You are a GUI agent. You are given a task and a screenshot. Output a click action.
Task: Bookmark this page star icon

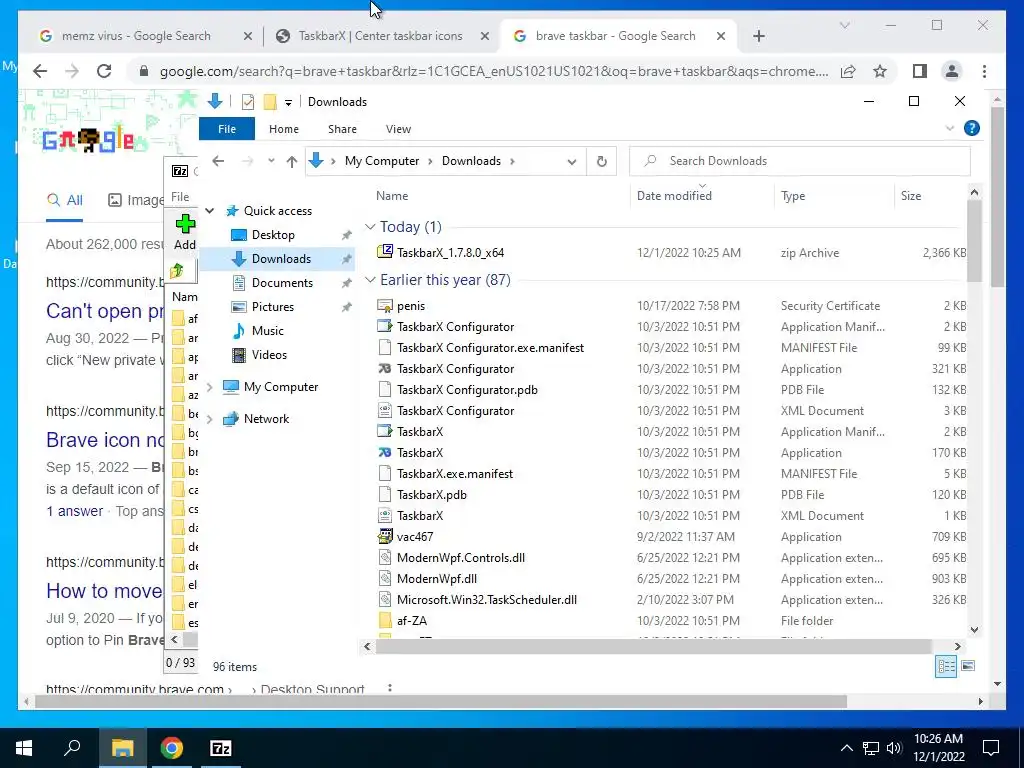click(880, 71)
